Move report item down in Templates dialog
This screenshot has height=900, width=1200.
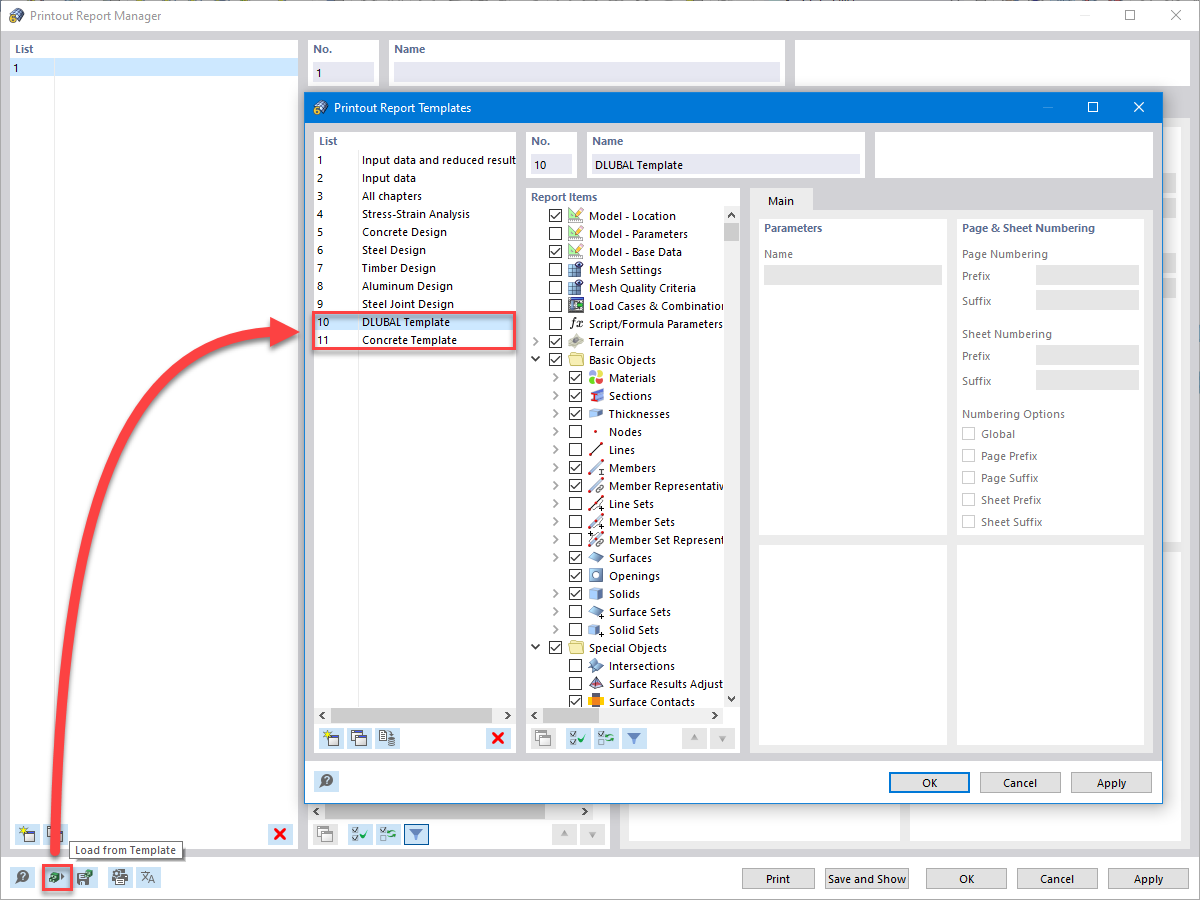click(x=723, y=739)
